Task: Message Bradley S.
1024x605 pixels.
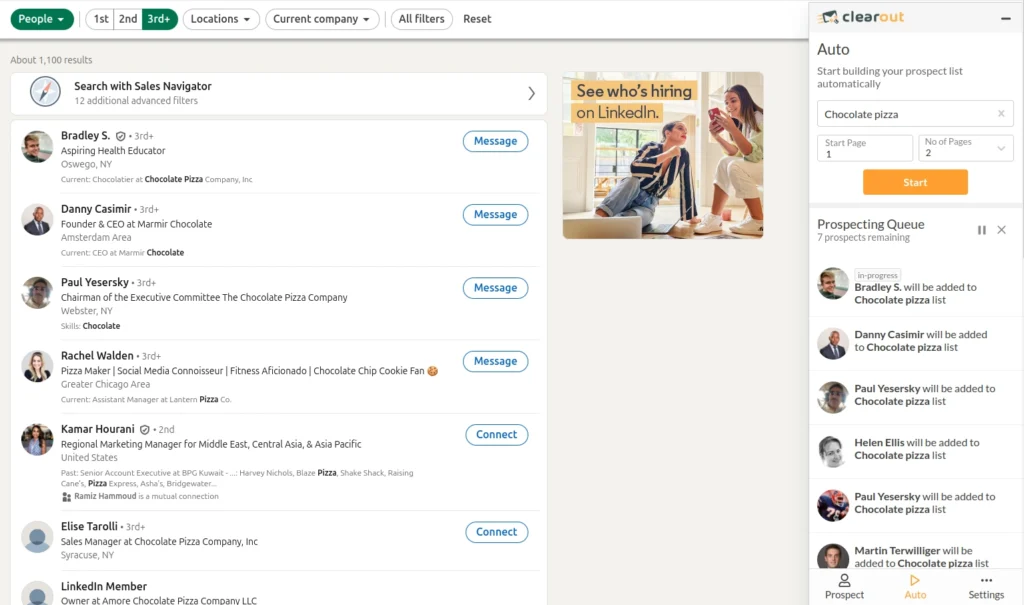Action: tap(495, 141)
